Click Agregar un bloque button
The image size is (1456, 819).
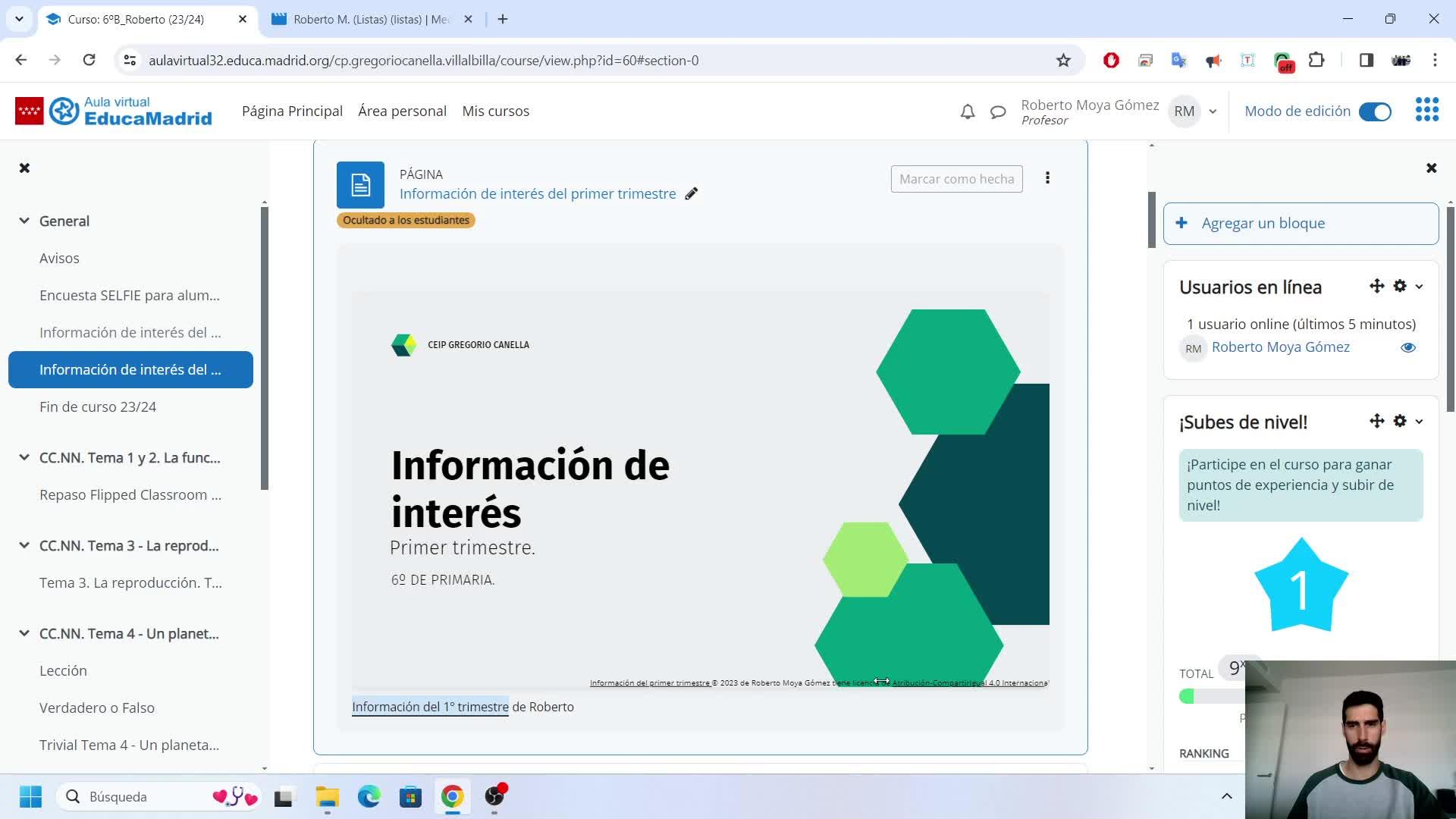1301,223
